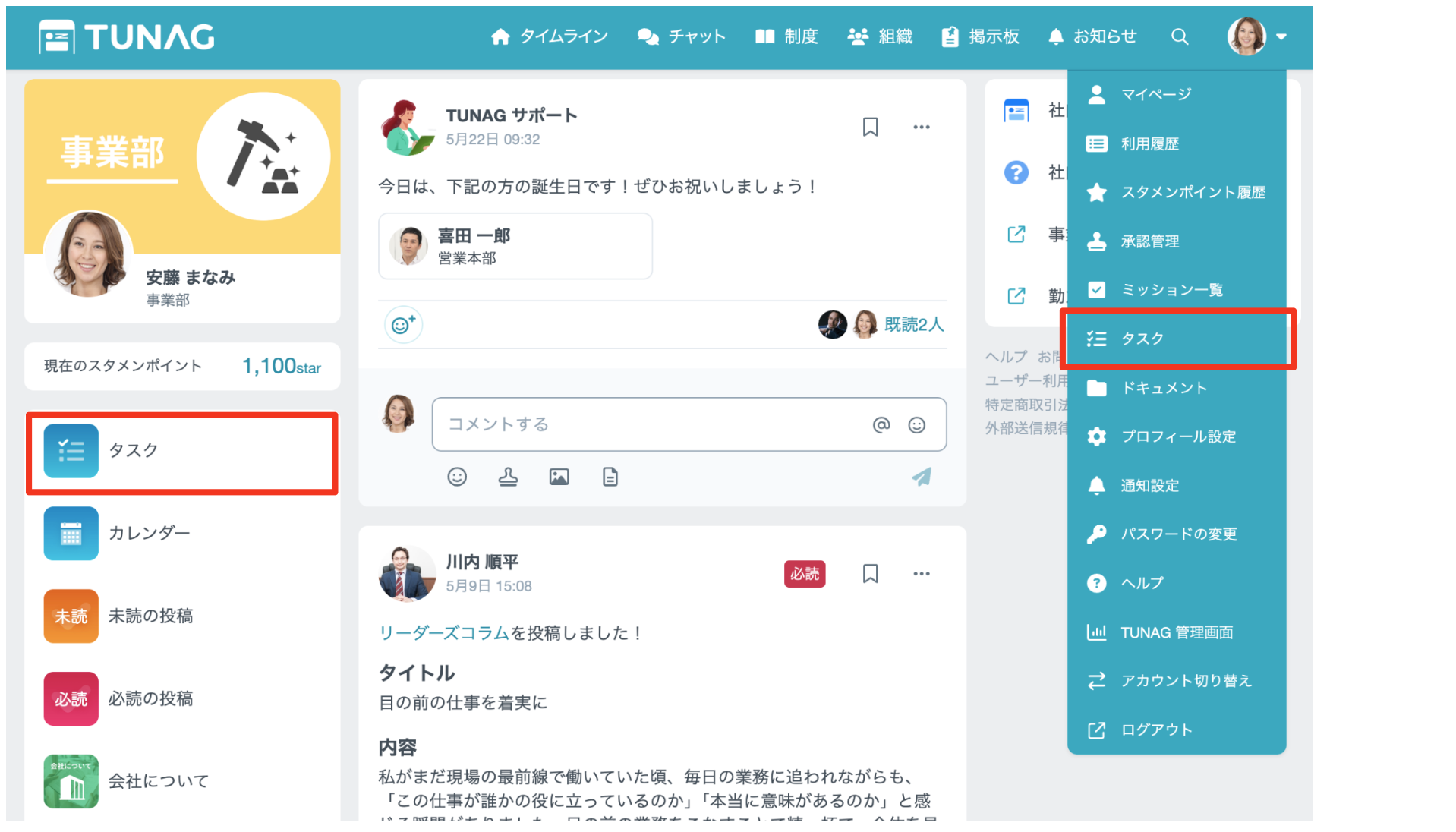This screenshot has height=832, width=1456.
Task: Open お知らせ notifications
Action: pyautogui.click(x=1092, y=36)
